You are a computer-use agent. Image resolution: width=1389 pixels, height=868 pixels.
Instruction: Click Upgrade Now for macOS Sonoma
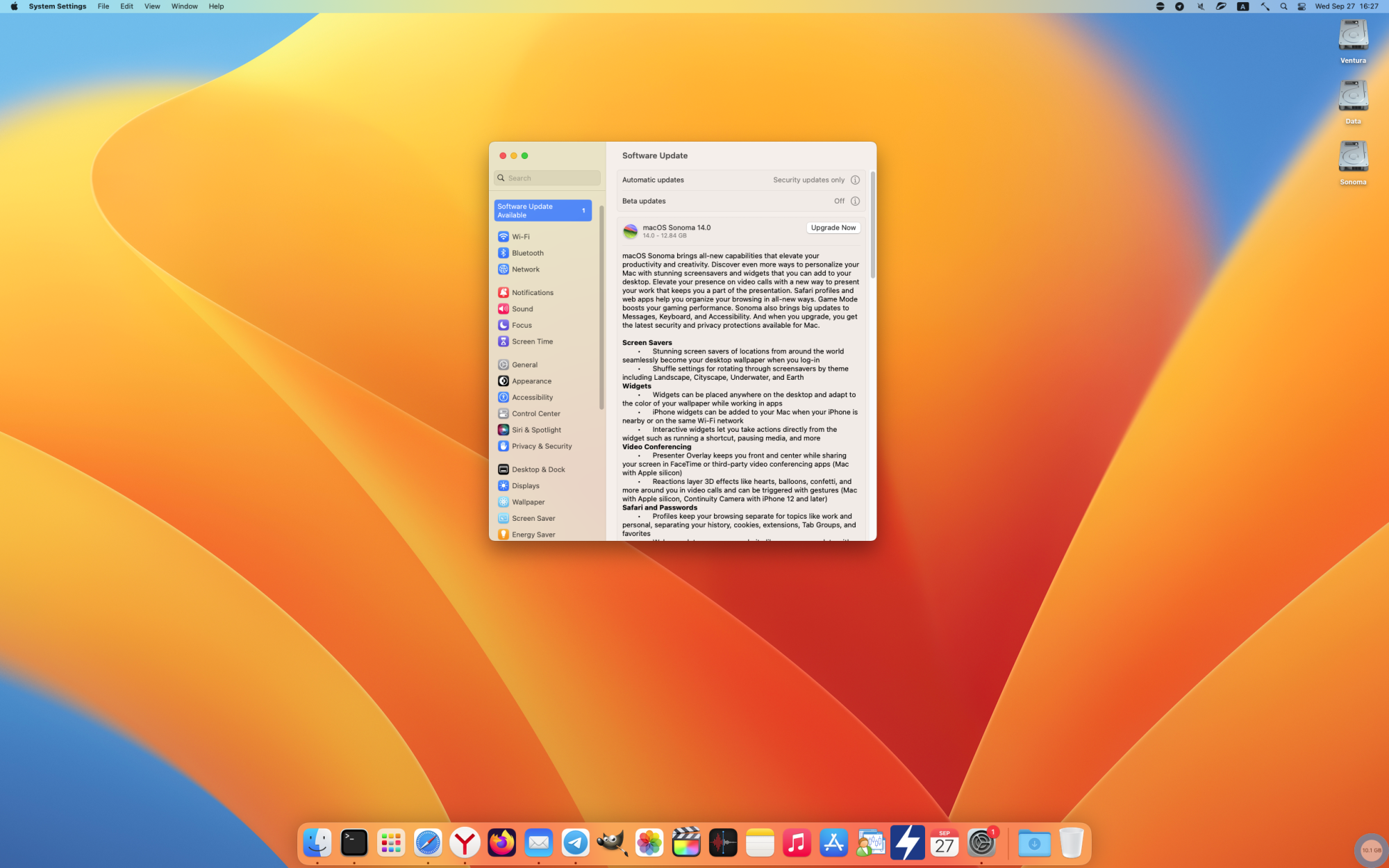point(833,228)
